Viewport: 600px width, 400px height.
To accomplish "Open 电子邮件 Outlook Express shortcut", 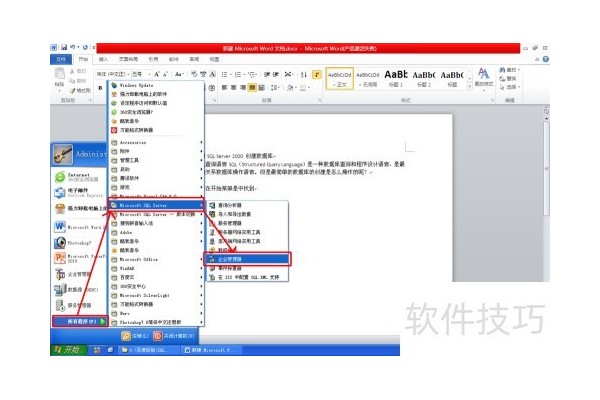I will click(x=77, y=193).
